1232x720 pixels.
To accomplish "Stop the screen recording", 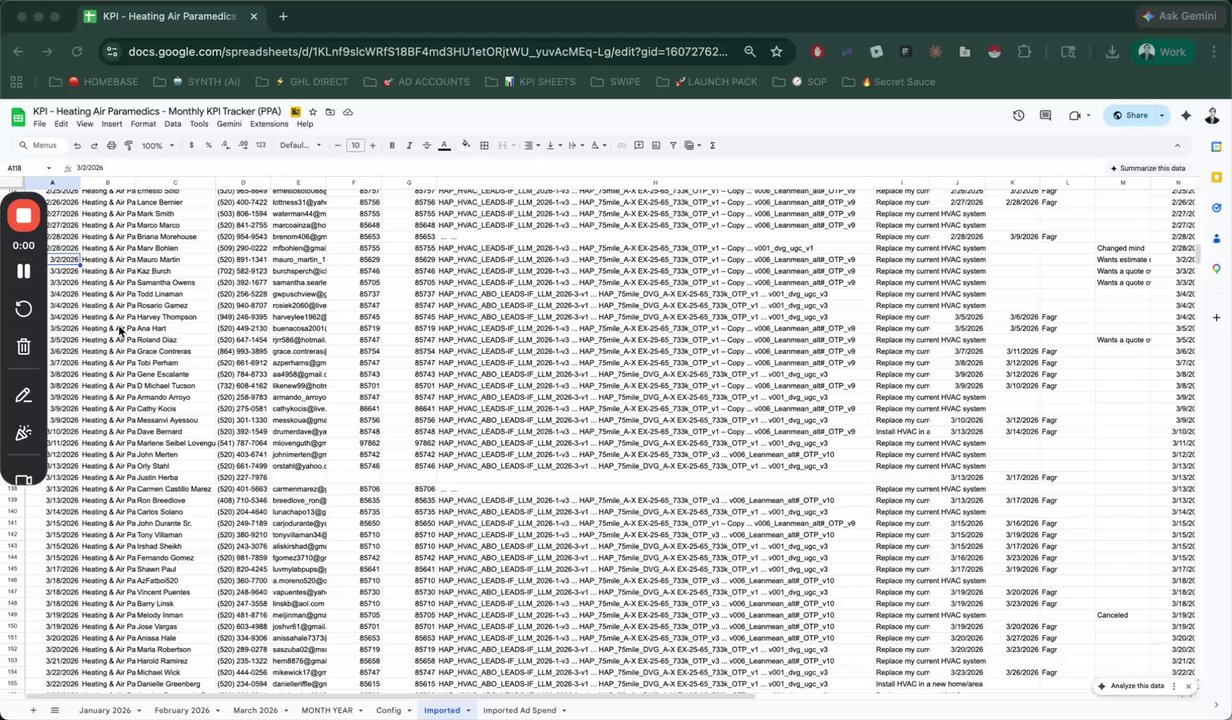I will pos(23,216).
